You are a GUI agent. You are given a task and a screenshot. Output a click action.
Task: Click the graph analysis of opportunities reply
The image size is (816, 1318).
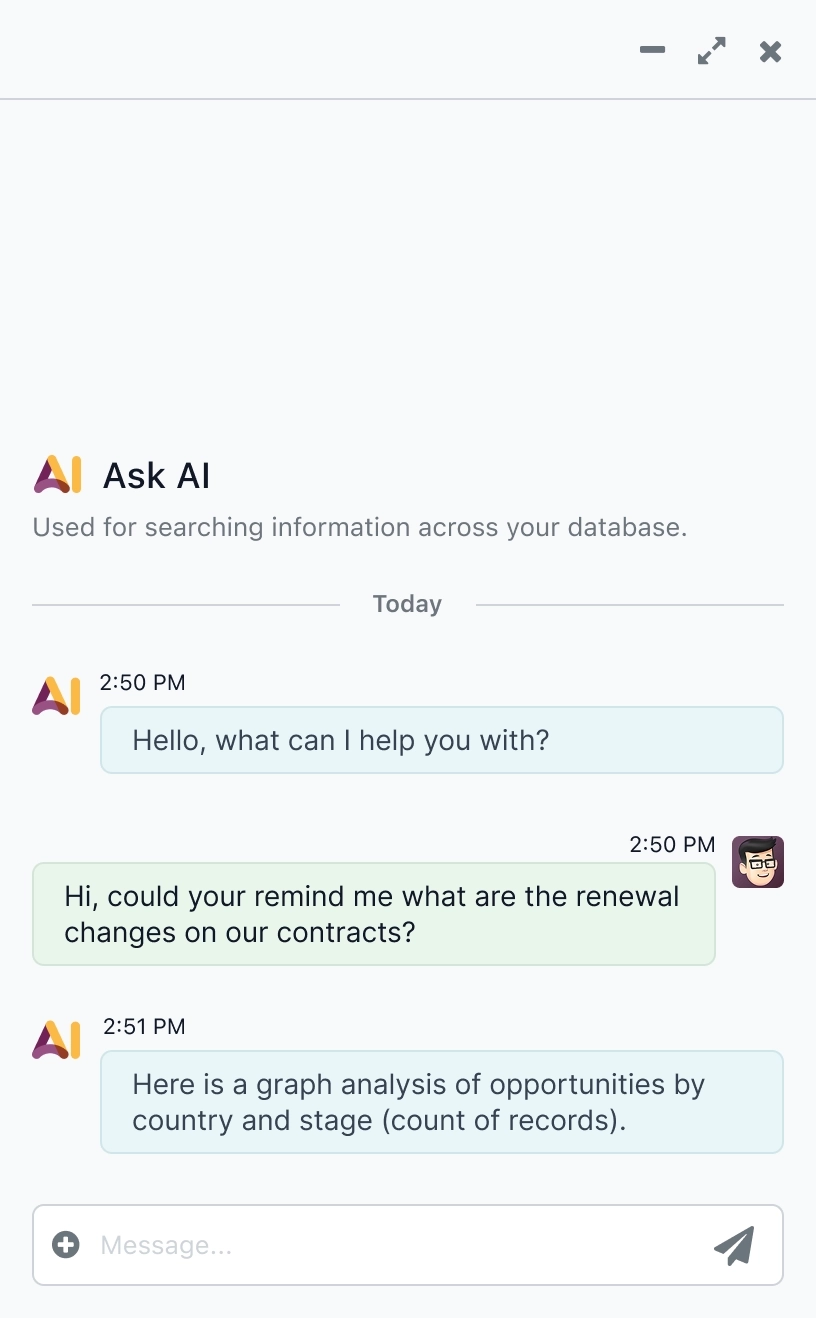click(441, 1101)
